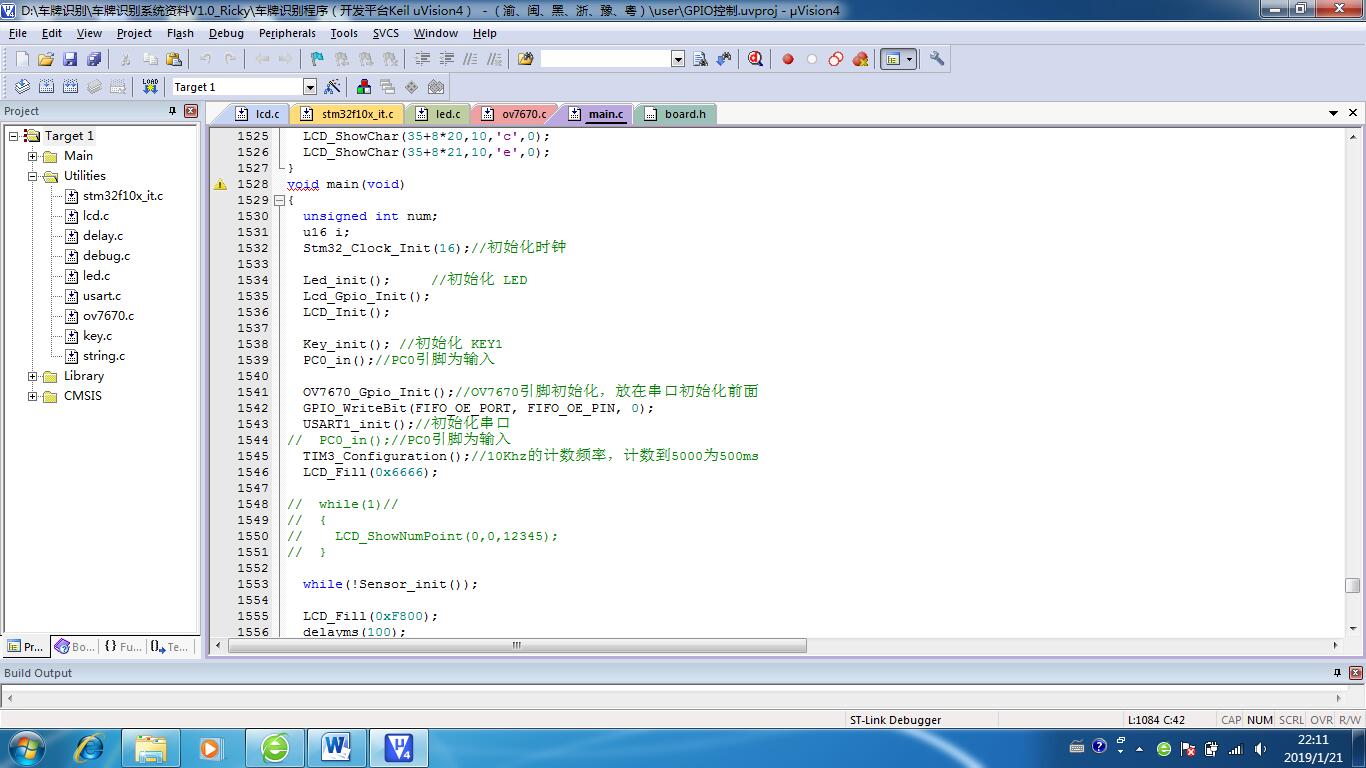Screen dimensions: 1366x768
Task: Close the Project panel
Action: tap(190, 111)
